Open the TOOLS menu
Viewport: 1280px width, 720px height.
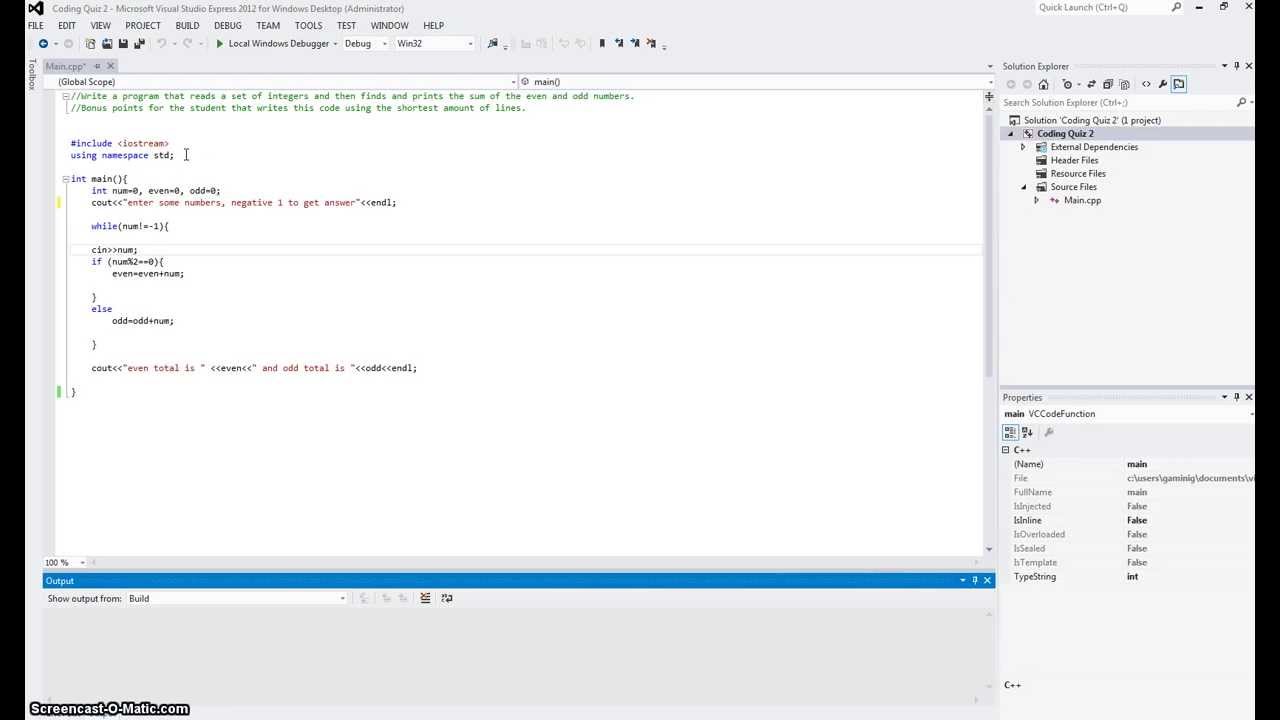point(309,25)
